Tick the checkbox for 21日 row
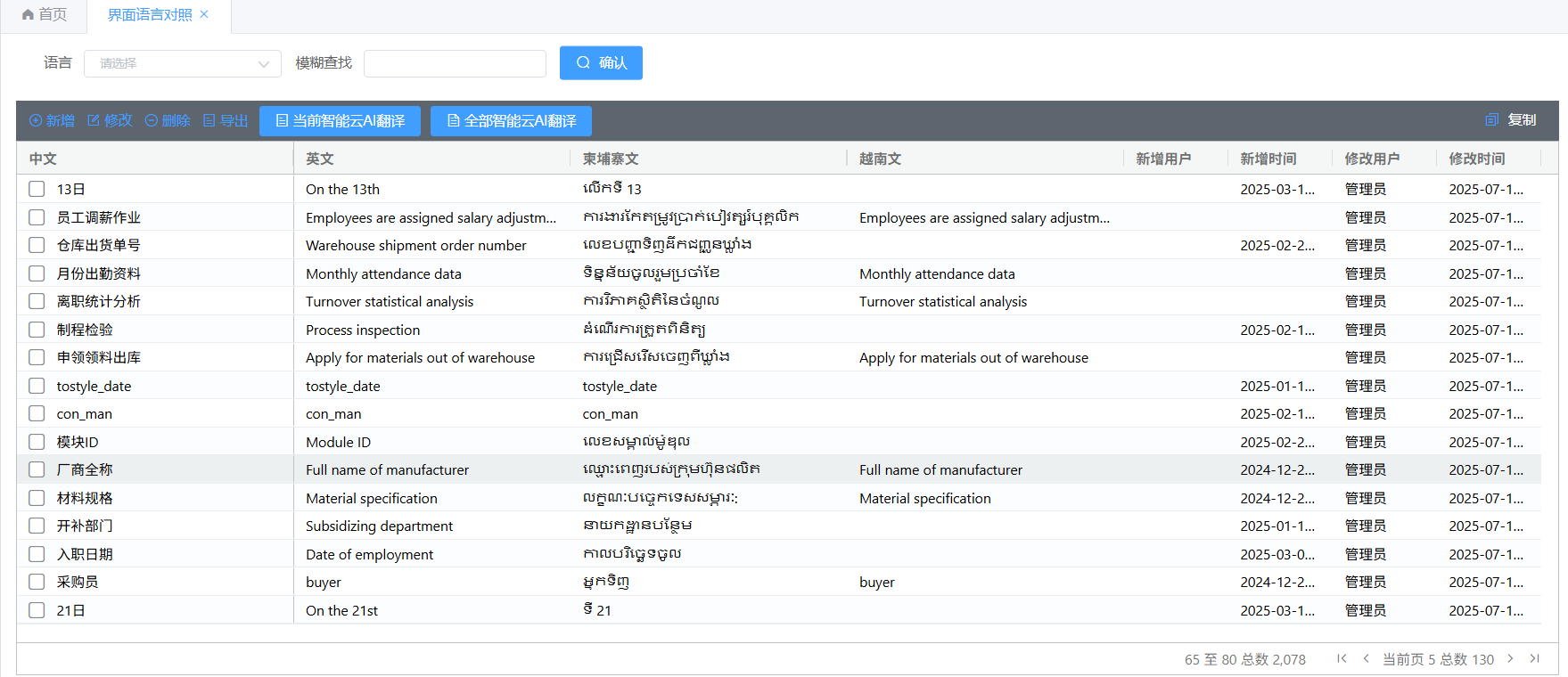Image resolution: width=1568 pixels, height=677 pixels. coord(37,610)
